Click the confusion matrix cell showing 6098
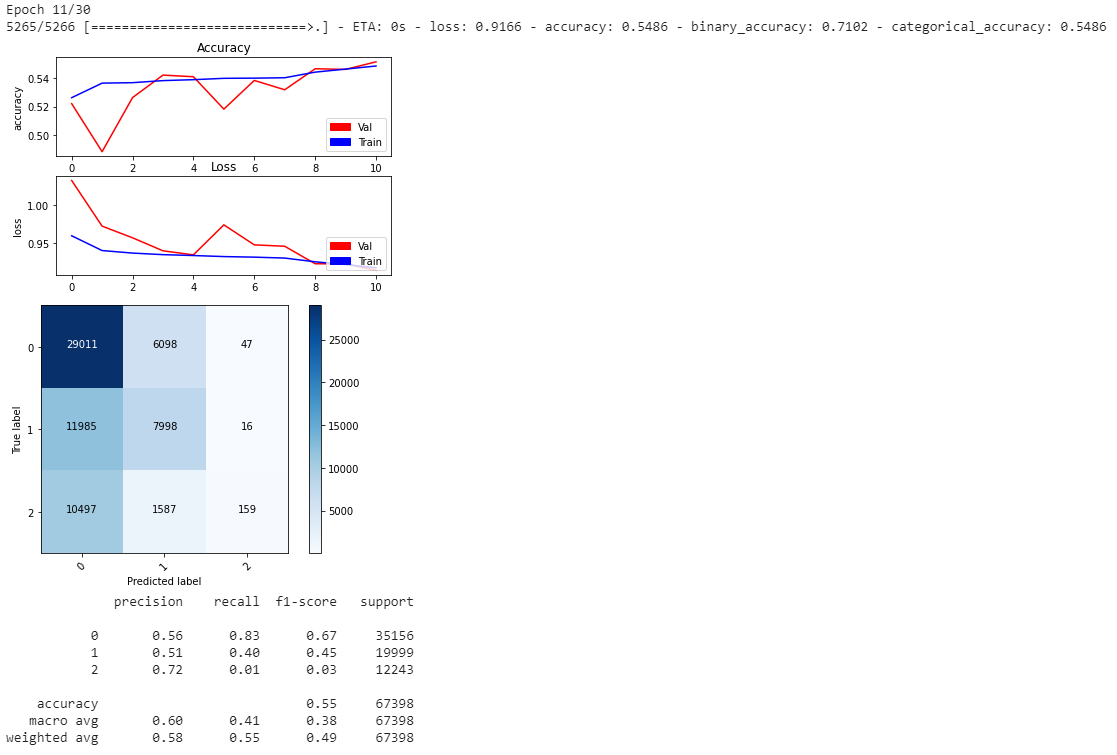The image size is (1117, 755). [165, 347]
